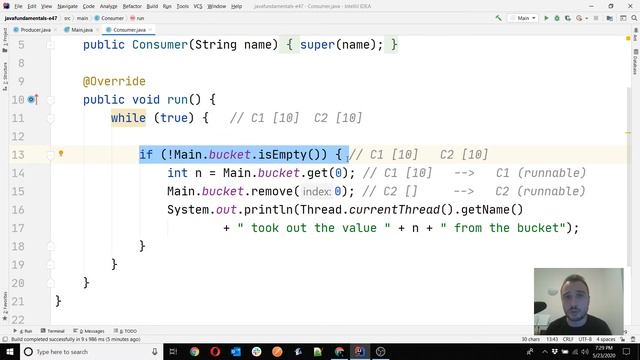
Task: Open the Code menu
Action: (x=88, y=6)
